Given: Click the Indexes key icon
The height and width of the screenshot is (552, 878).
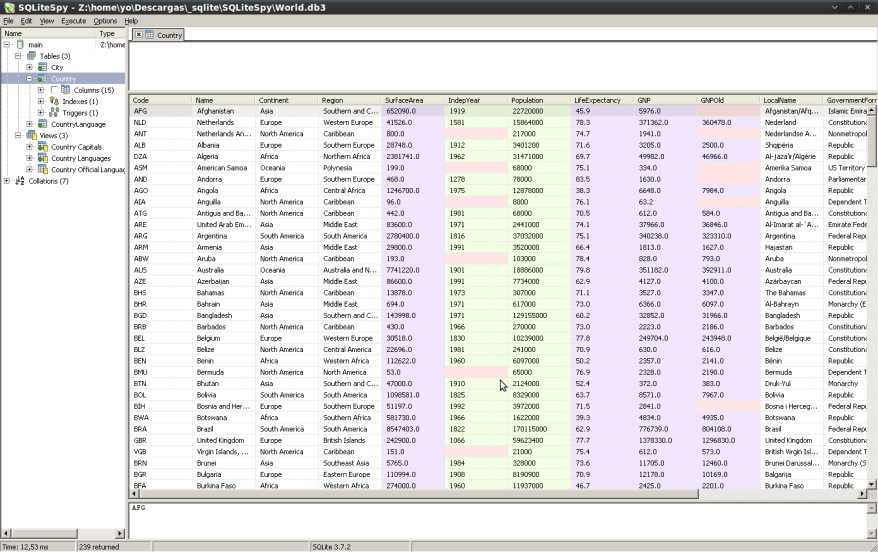Looking at the screenshot, I should point(54,101).
